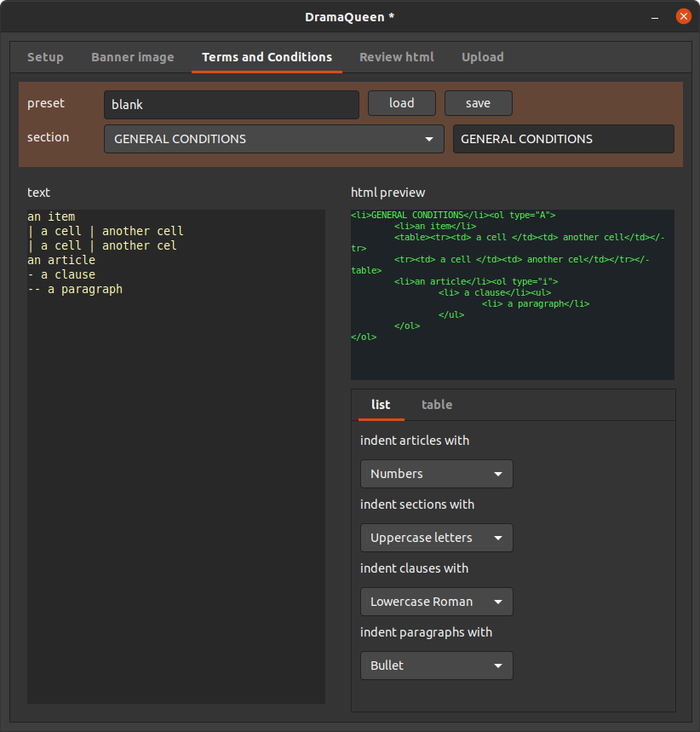700x732 pixels.
Task: Select the list sub-tab
Action: pos(381,404)
